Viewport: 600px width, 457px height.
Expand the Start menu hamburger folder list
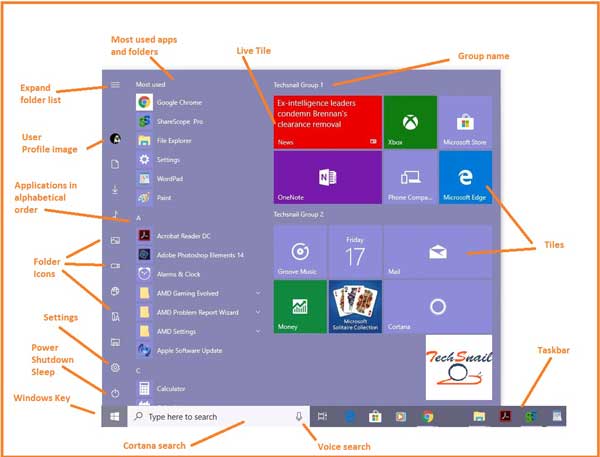click(115, 85)
